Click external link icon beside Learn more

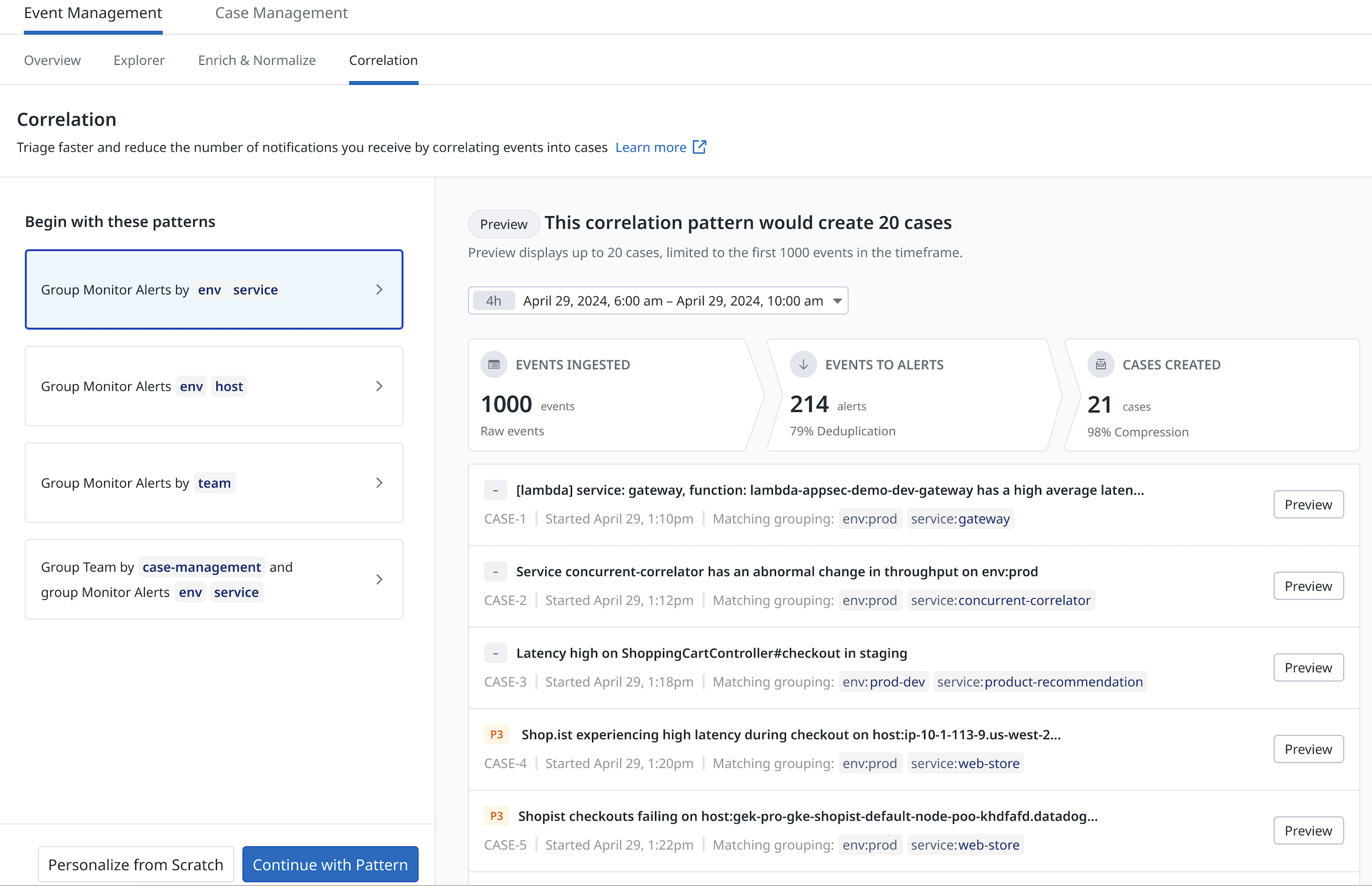(700, 147)
